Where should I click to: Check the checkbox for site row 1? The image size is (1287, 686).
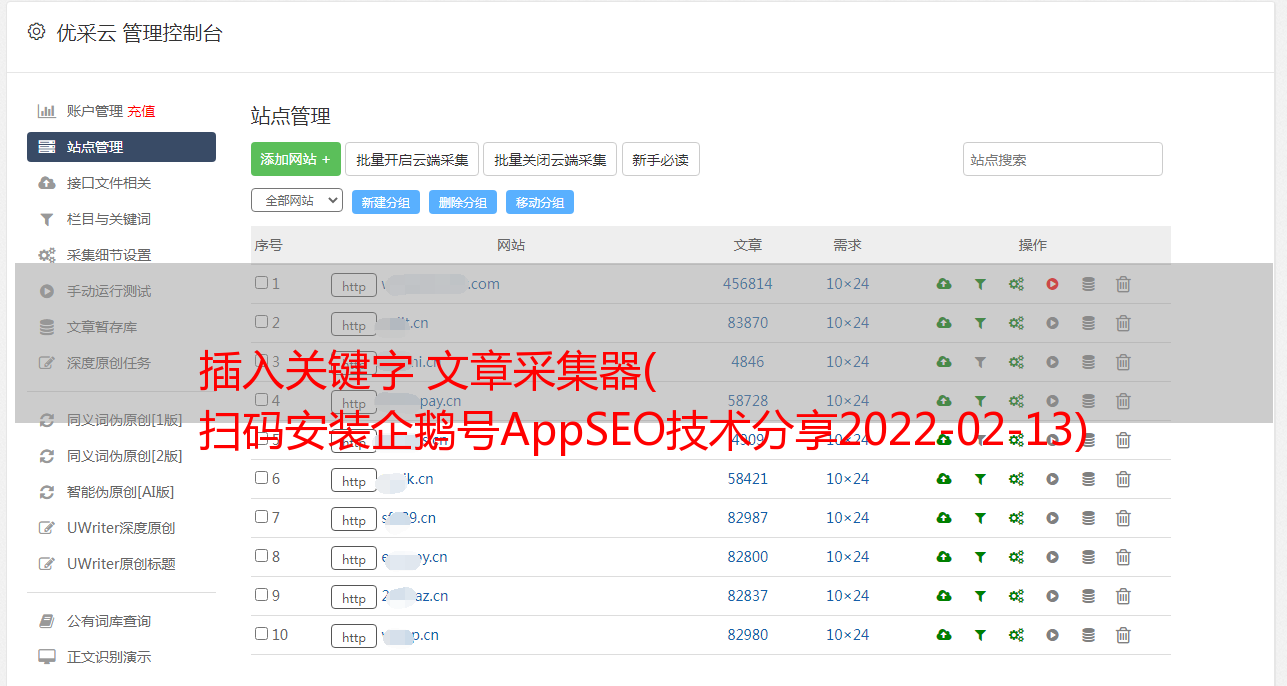coord(261,283)
